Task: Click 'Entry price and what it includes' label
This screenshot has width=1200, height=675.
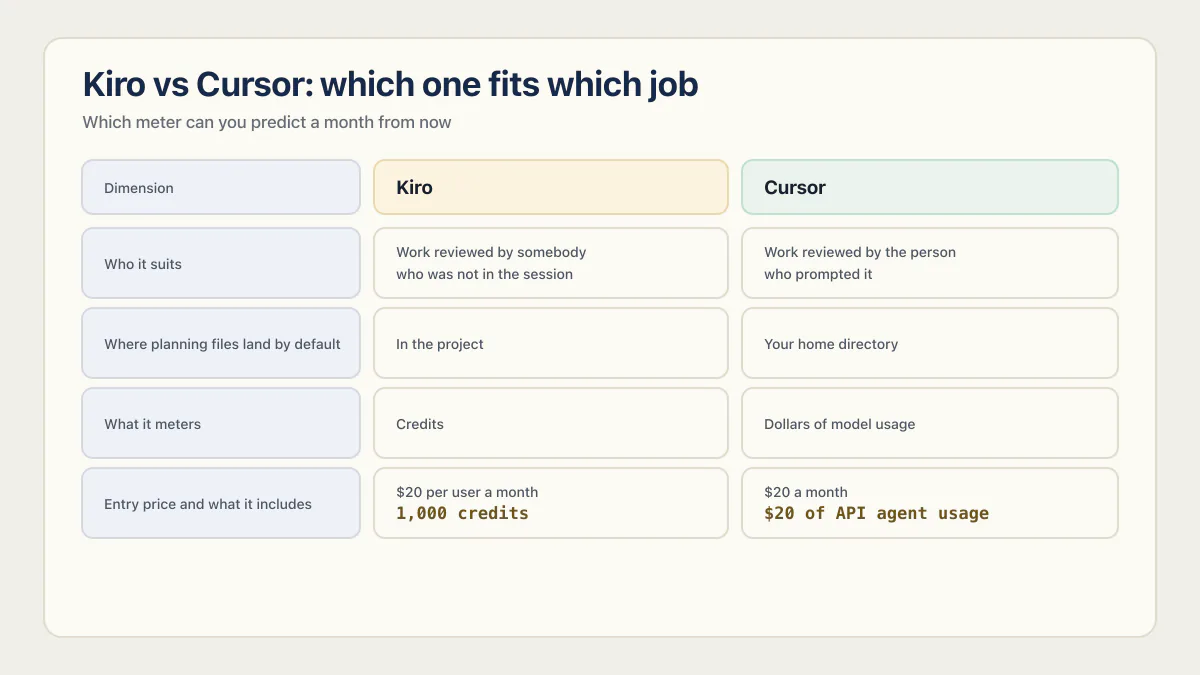Action: pyautogui.click(x=221, y=503)
